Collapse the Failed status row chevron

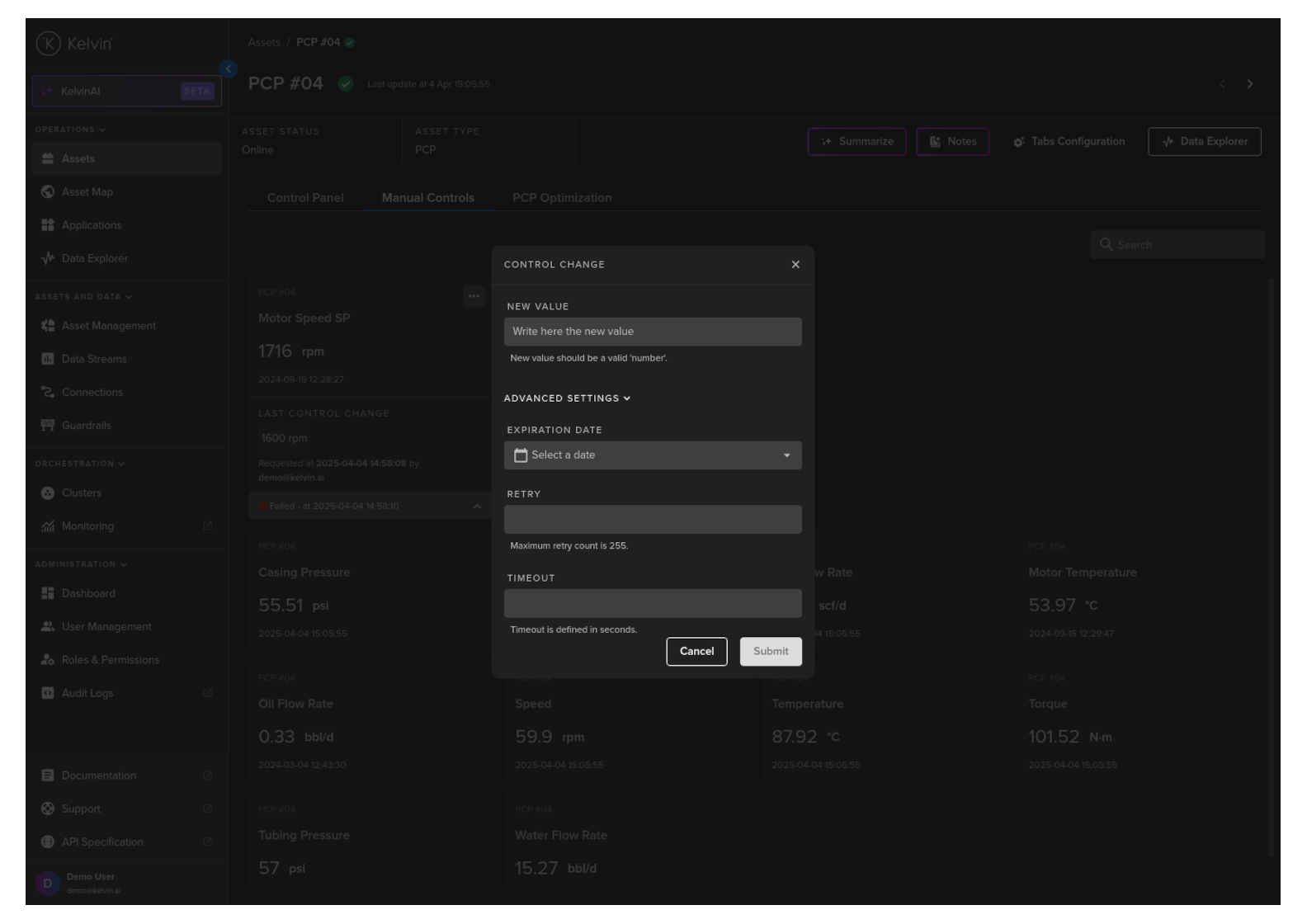click(477, 507)
